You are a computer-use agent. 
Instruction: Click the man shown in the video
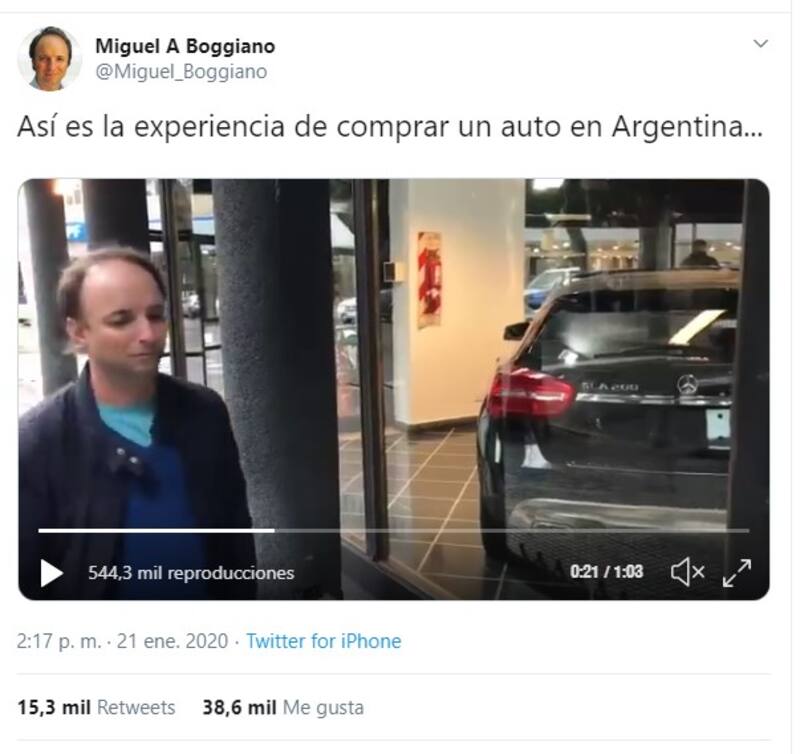point(133,408)
